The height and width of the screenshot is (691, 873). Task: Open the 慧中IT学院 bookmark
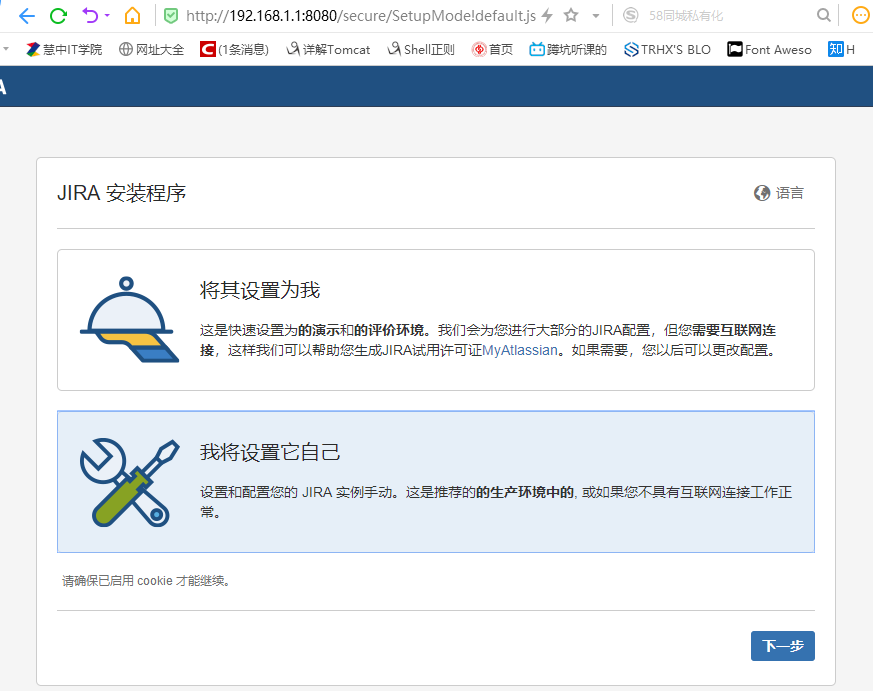click(x=63, y=50)
